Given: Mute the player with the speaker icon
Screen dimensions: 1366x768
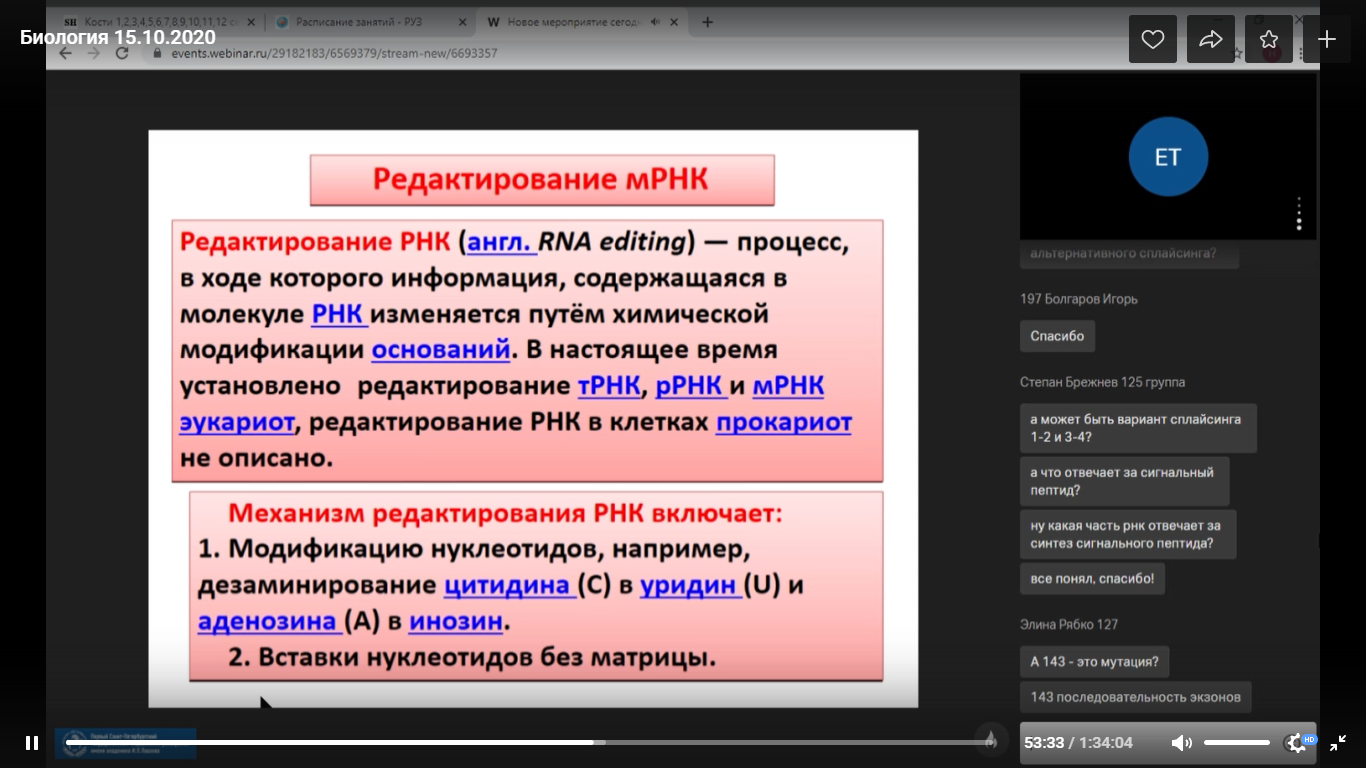Looking at the screenshot, I should [x=1181, y=743].
